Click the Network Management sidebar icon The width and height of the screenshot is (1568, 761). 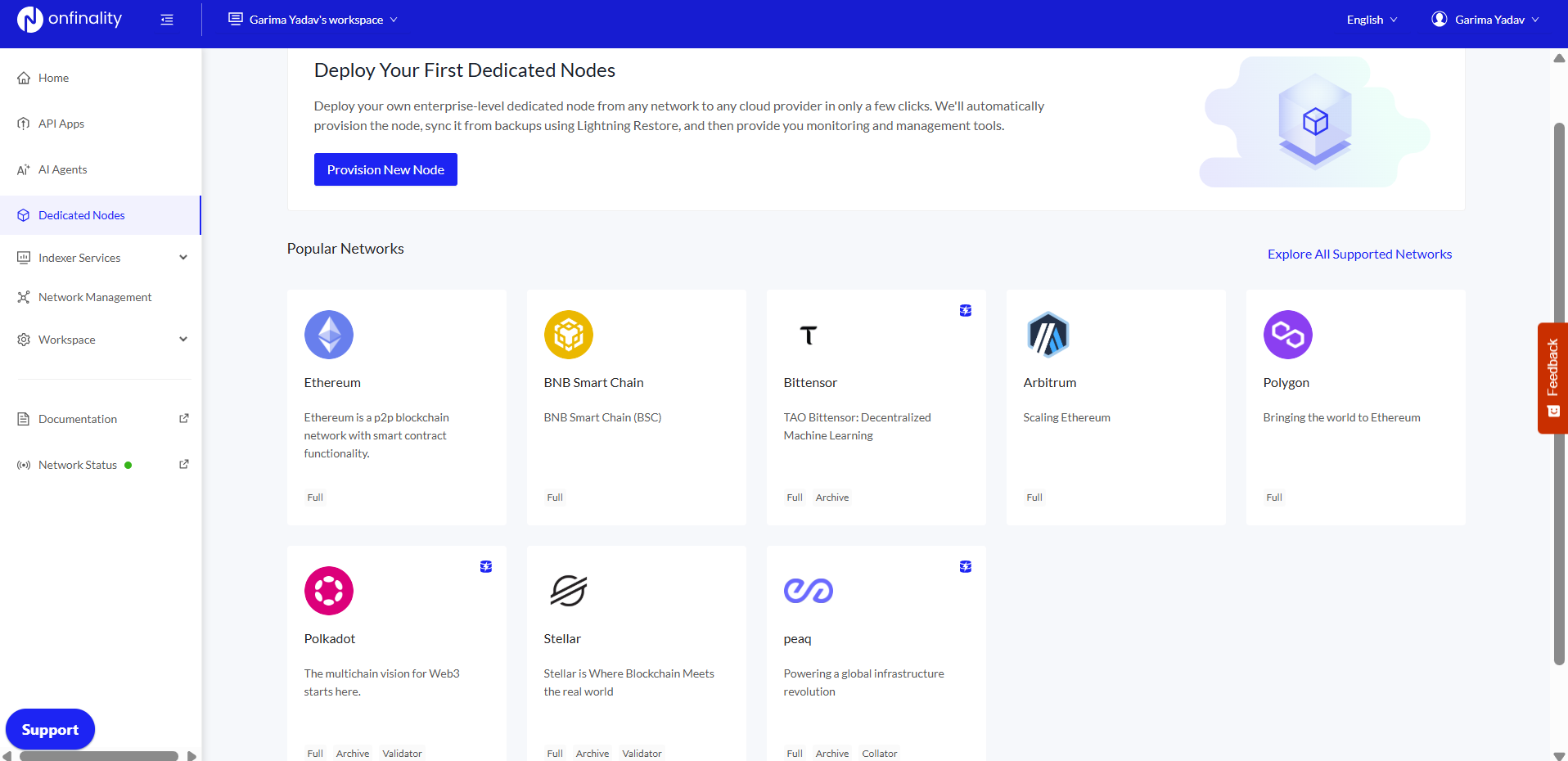coord(24,296)
